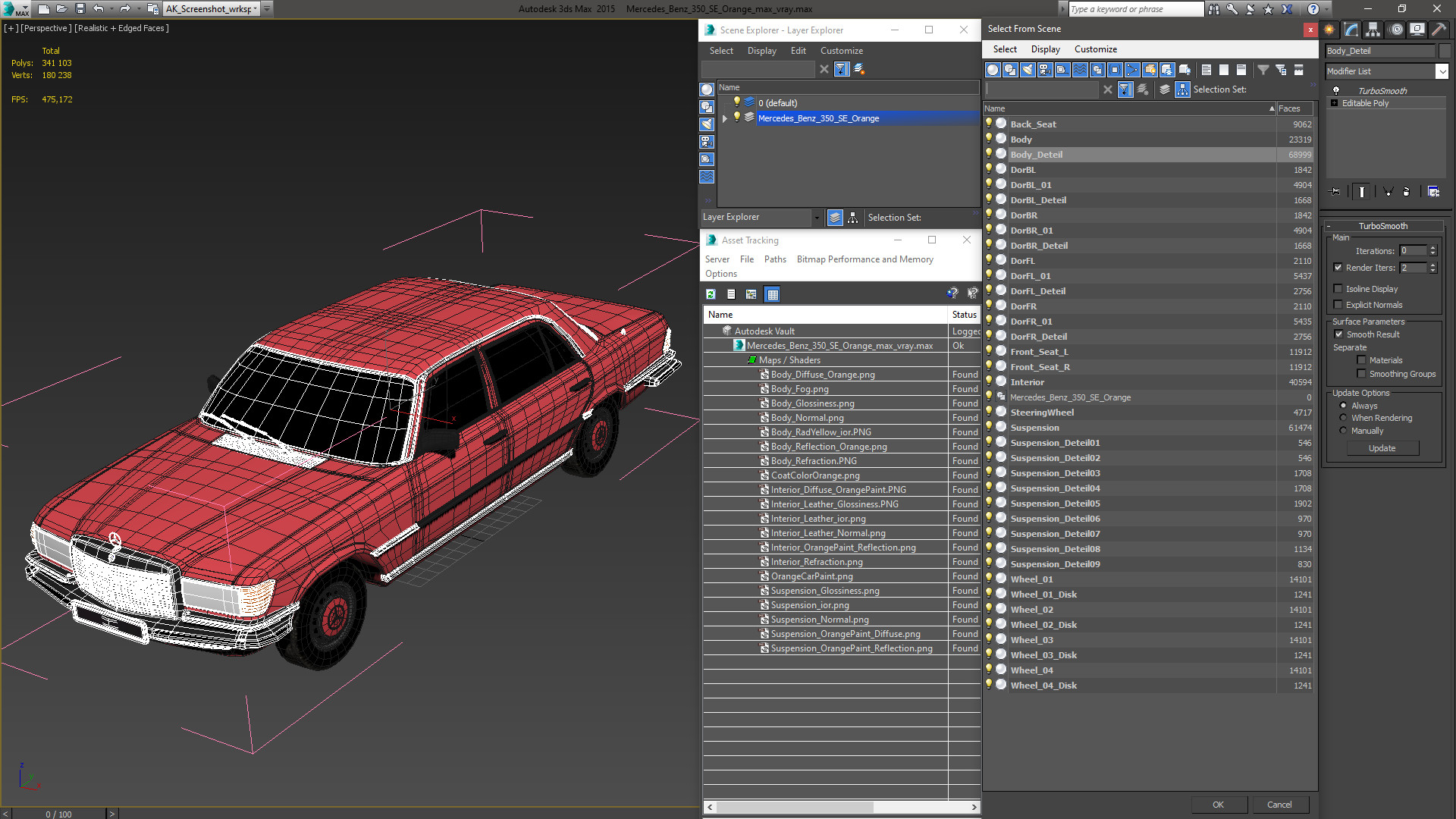1456x819 pixels.
Task: Click the keyword search field
Action: pyautogui.click(x=1135, y=9)
